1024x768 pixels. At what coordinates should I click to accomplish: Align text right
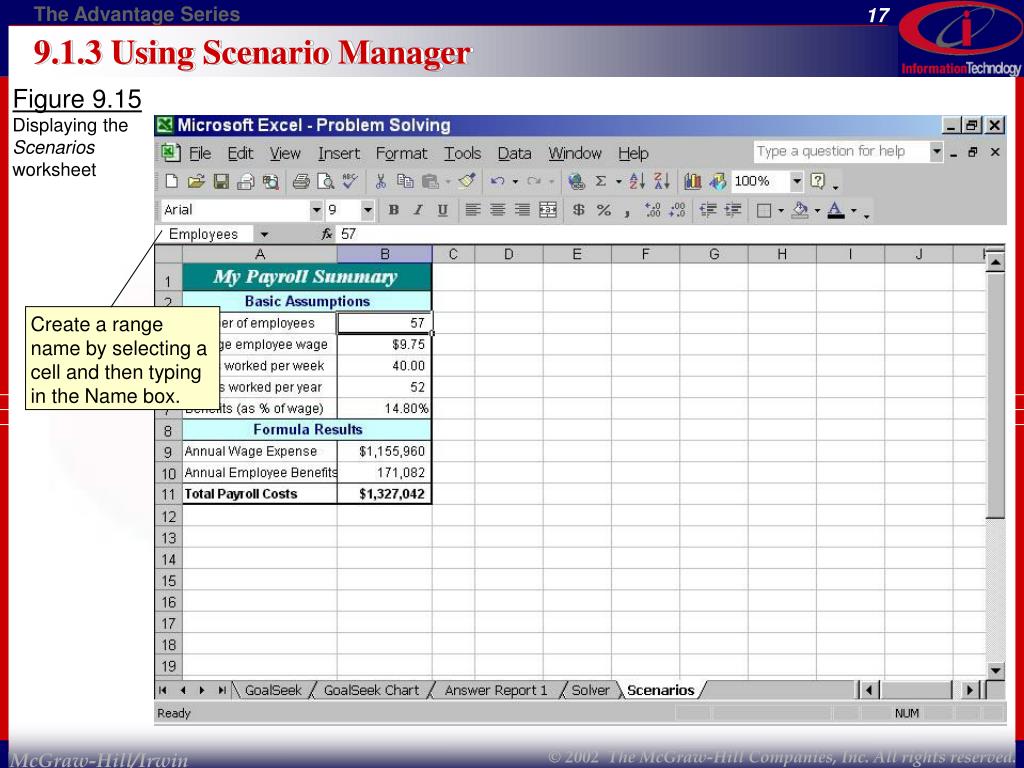point(522,210)
